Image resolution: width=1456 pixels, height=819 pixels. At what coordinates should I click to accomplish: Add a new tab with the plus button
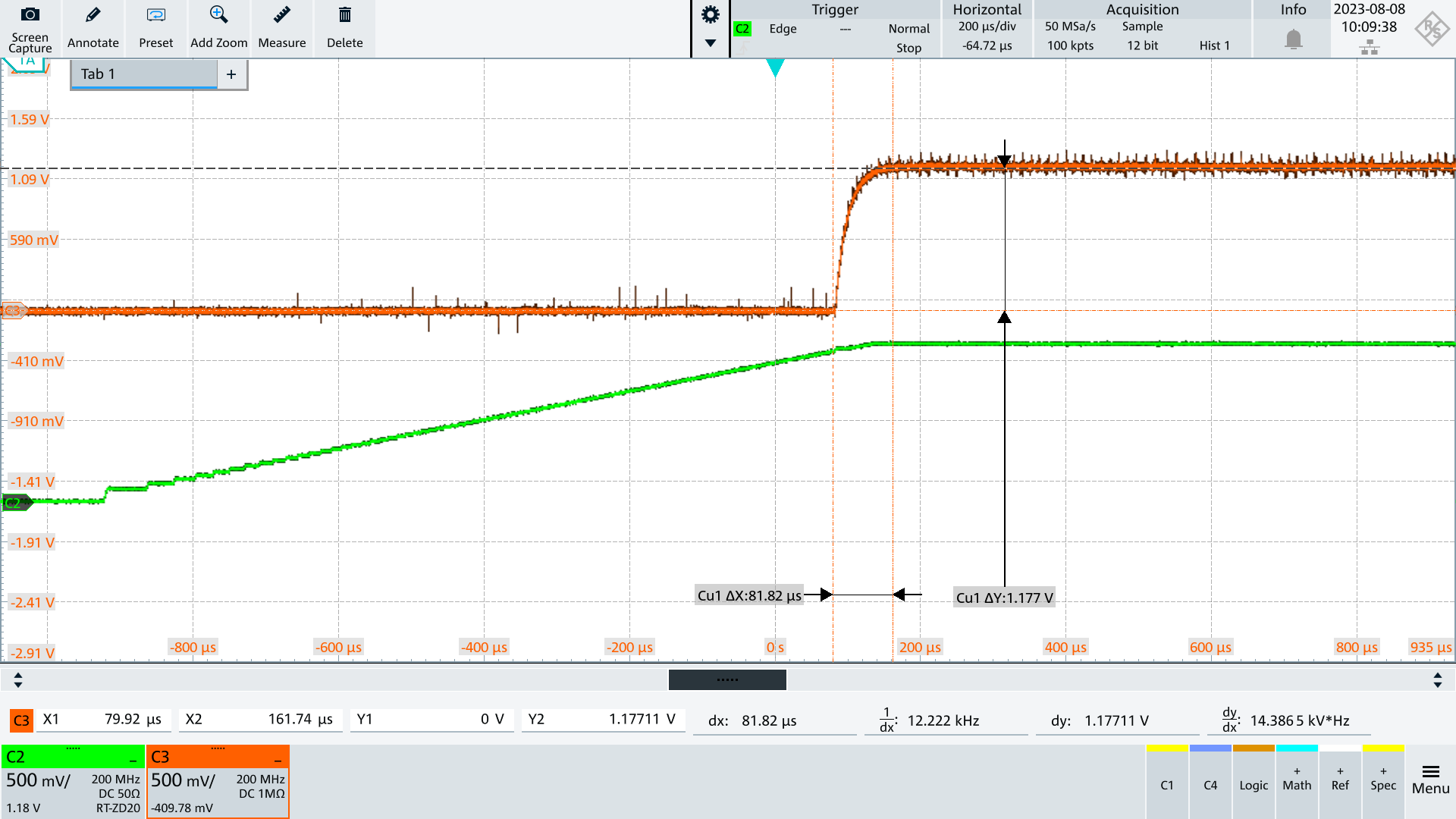pyautogui.click(x=232, y=74)
